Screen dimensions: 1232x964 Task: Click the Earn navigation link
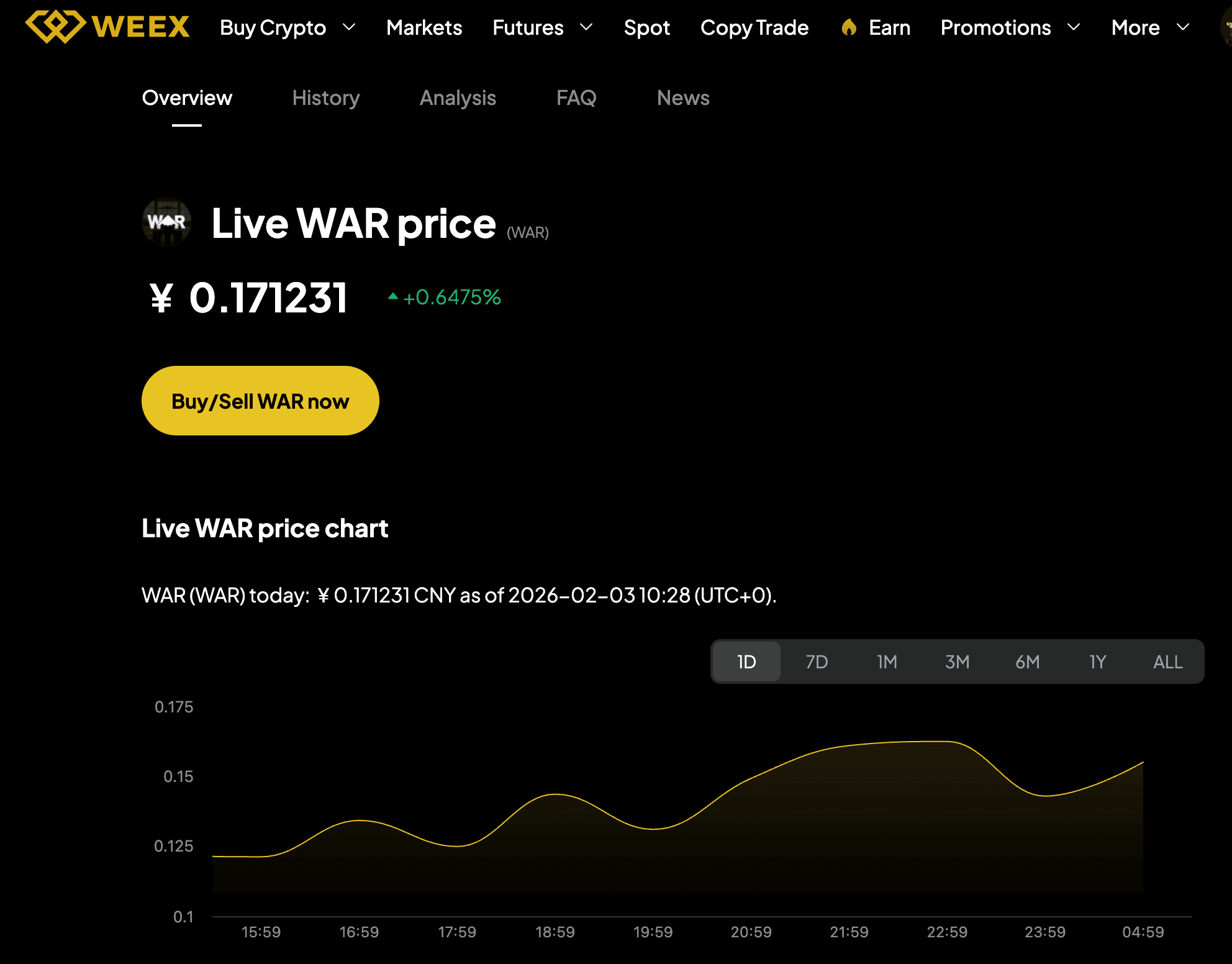click(x=889, y=27)
